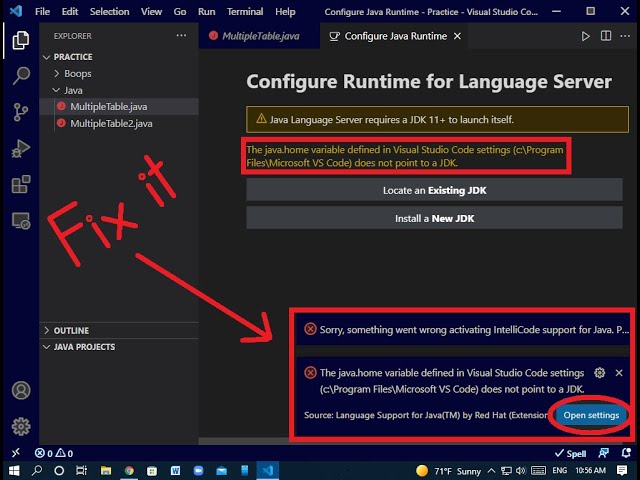Click the VS Code logo in title bar

click(16, 11)
